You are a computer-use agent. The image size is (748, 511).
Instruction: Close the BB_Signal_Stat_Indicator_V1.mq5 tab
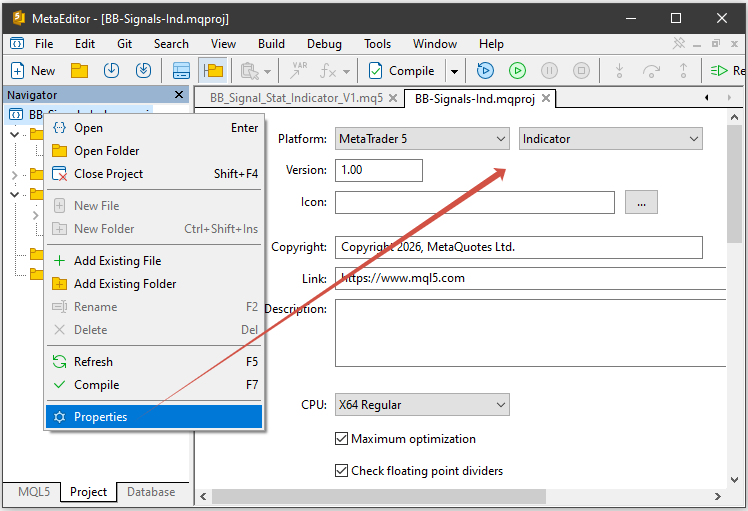point(393,98)
